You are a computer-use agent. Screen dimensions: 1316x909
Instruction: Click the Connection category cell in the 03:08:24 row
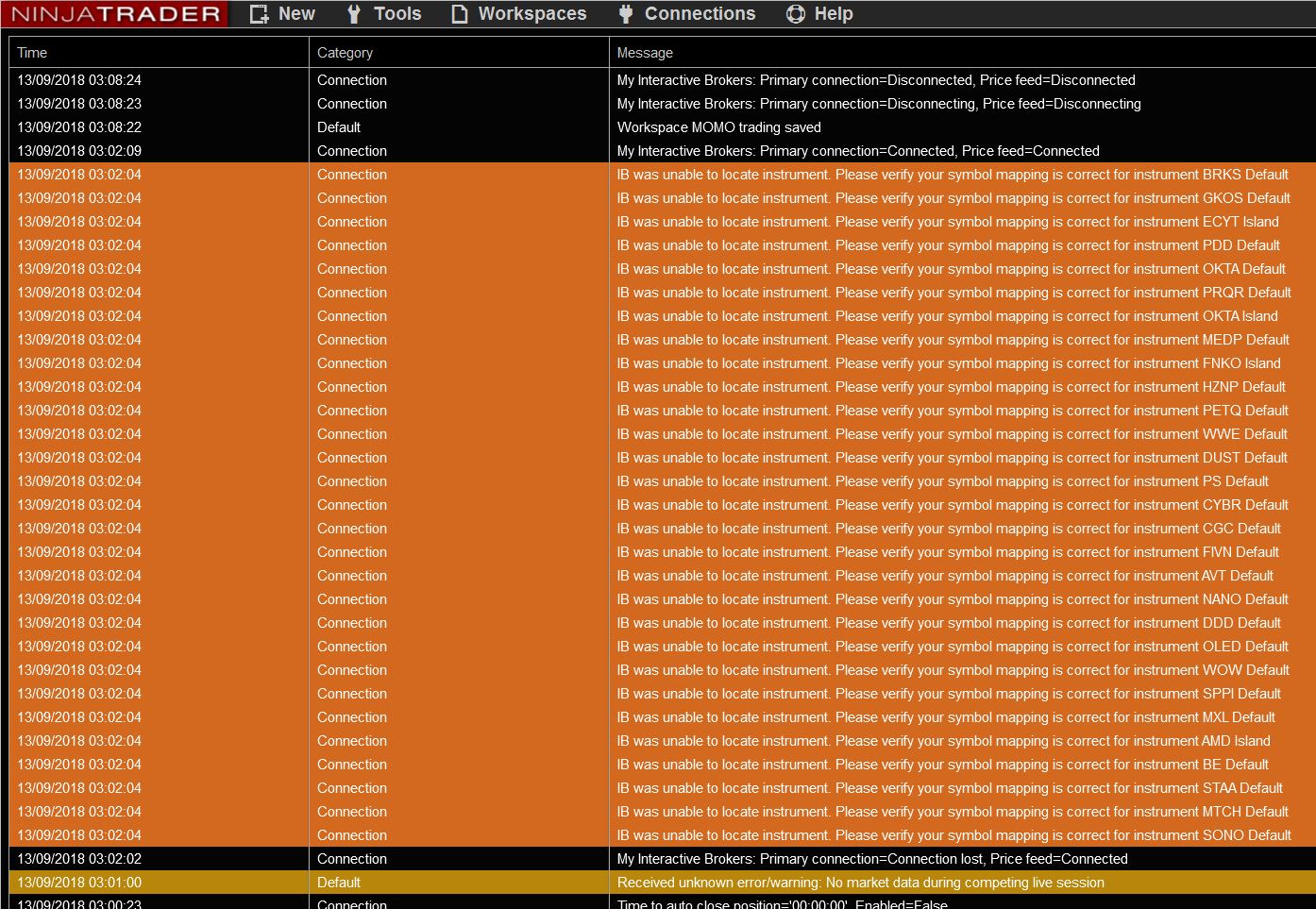pos(352,80)
